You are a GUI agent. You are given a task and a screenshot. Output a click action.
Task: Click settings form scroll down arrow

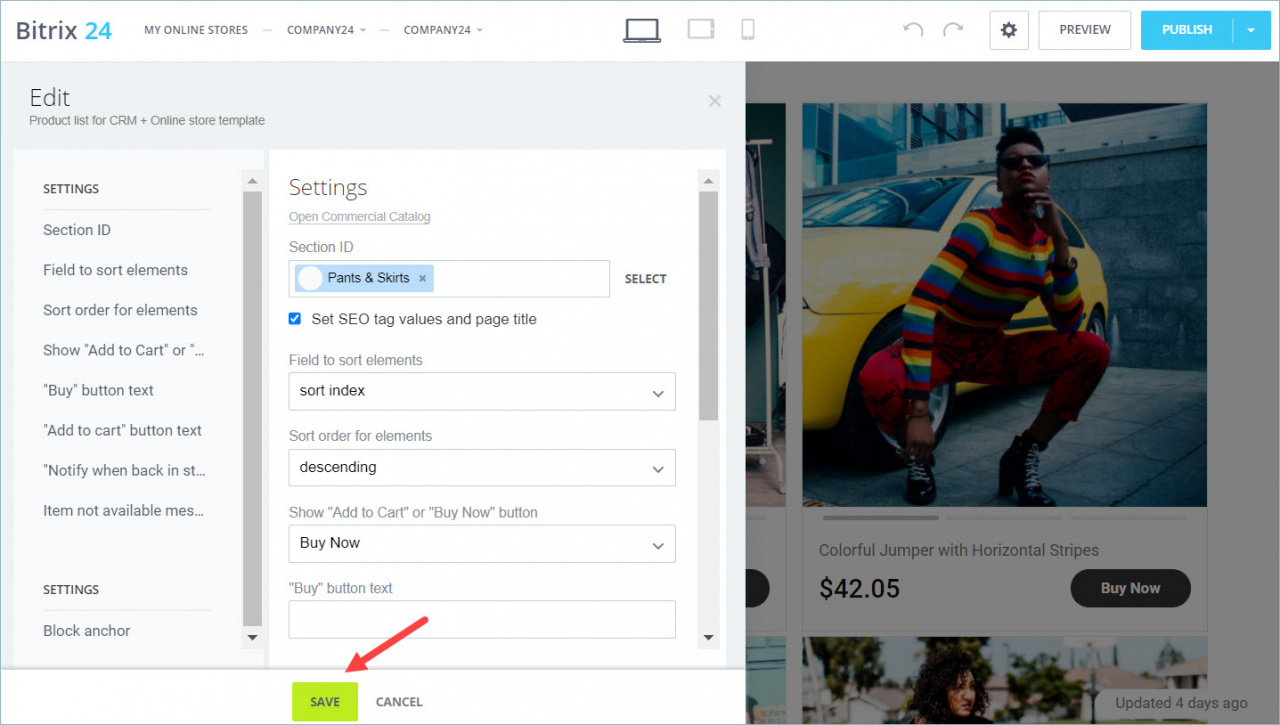point(709,637)
